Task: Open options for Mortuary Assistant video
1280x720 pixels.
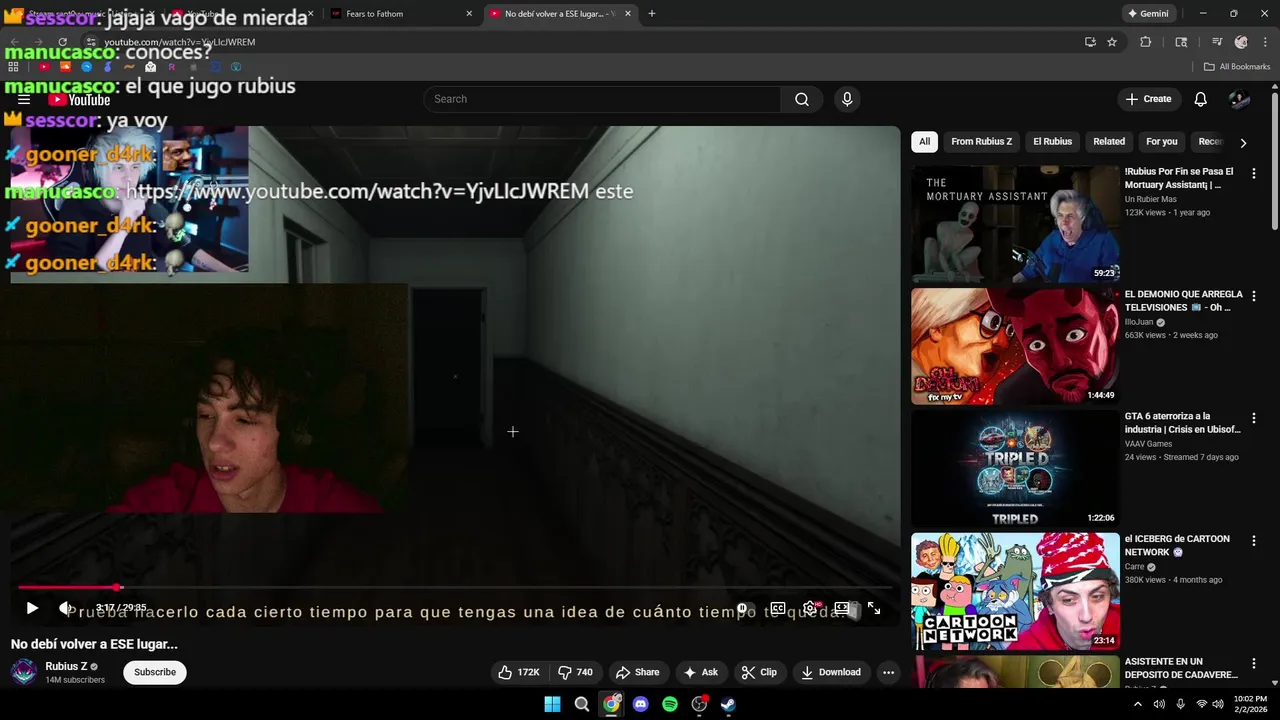Action: pos(1253,173)
